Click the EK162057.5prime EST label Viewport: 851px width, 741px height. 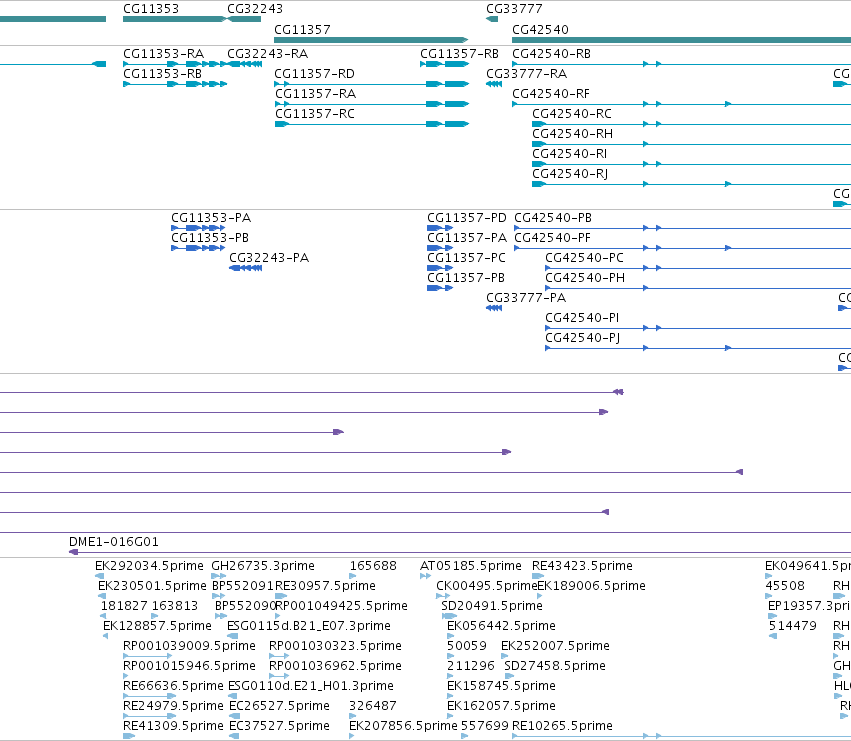point(501,706)
